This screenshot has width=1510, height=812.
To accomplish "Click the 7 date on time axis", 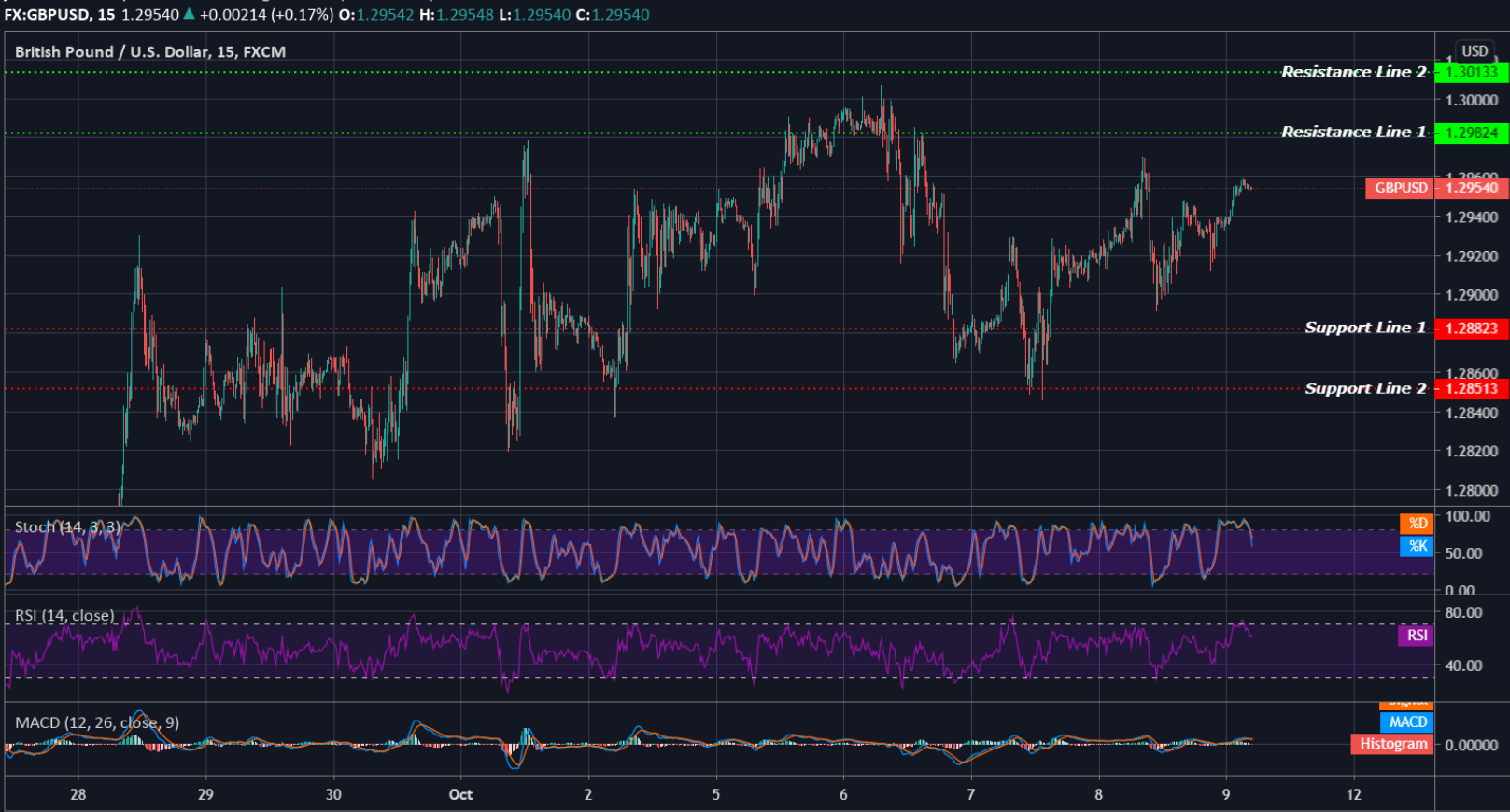I will (970, 795).
